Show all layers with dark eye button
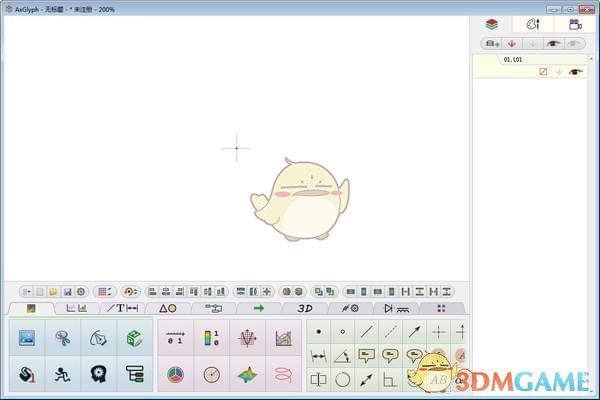 pos(553,44)
